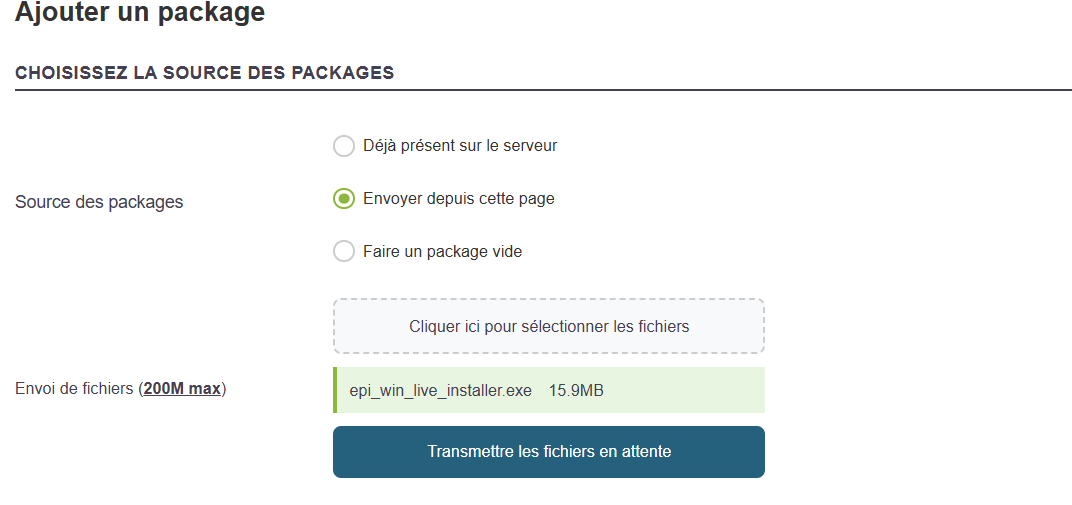Click the "Source des packages" field label
1072x505 pixels.
99,202
